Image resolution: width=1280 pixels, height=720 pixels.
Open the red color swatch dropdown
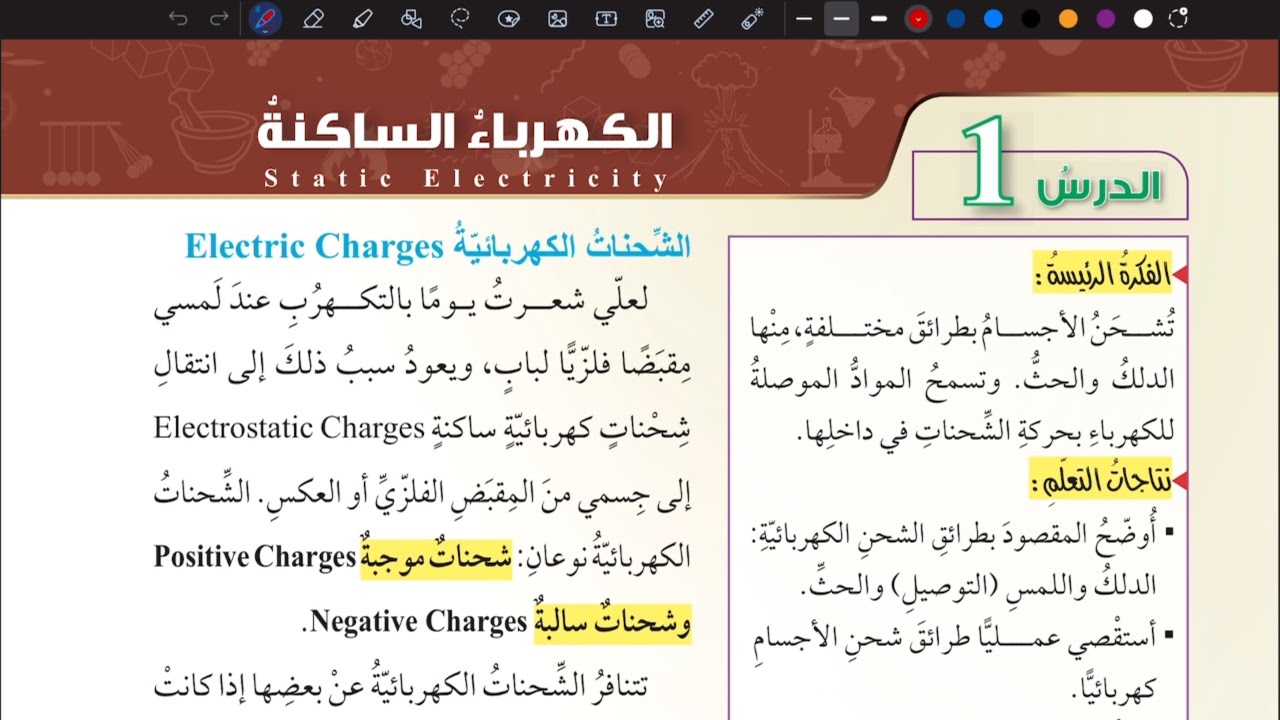(918, 19)
